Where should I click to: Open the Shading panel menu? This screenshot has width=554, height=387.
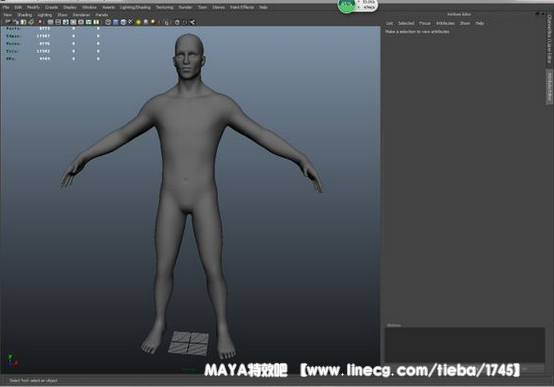25,15
